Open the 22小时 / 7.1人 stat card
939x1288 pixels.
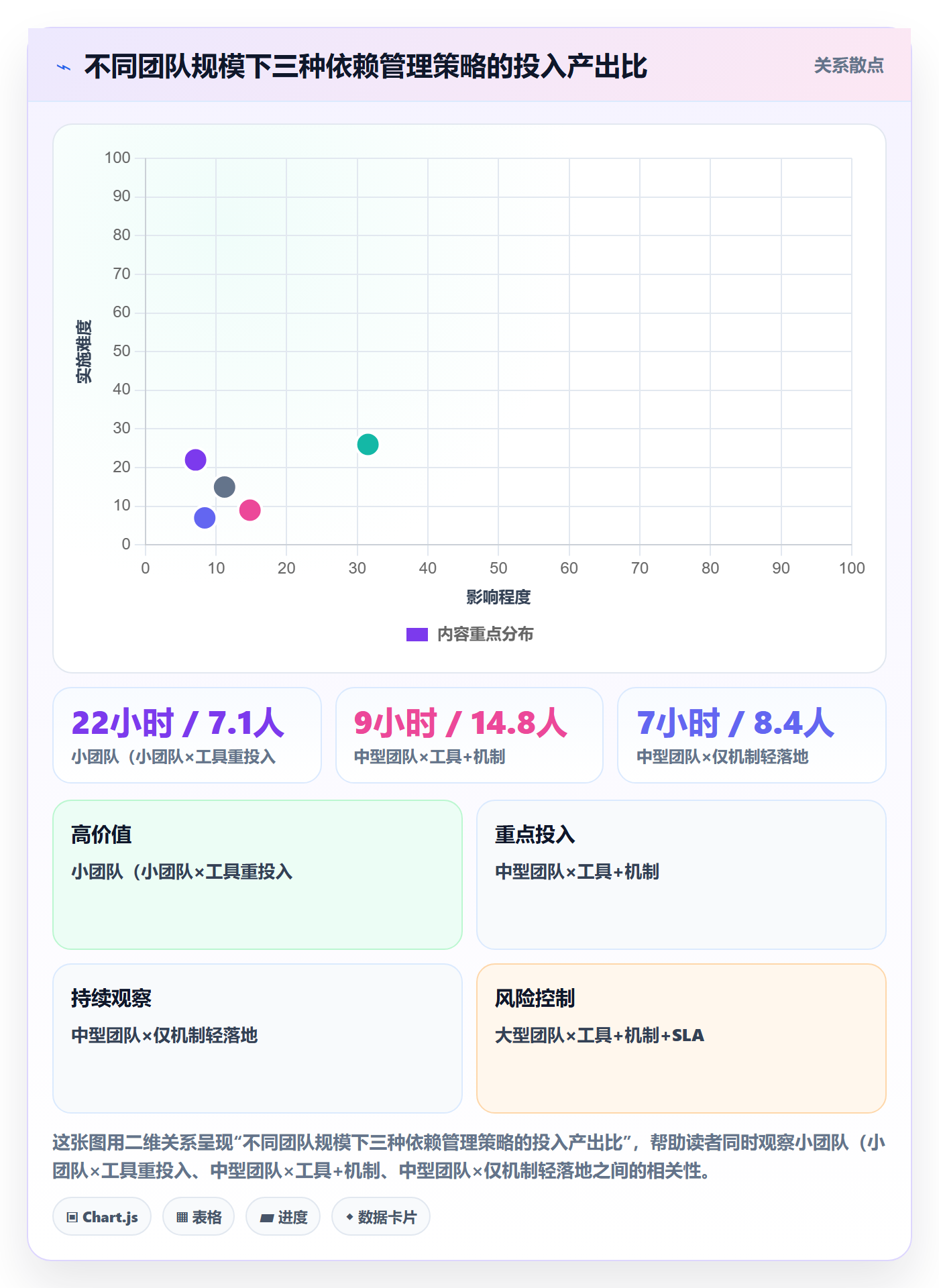187,735
